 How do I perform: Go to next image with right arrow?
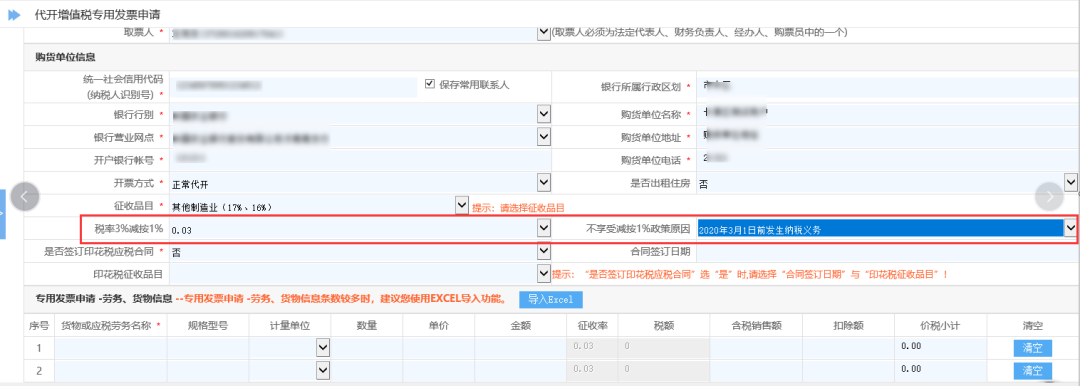click(x=1050, y=196)
